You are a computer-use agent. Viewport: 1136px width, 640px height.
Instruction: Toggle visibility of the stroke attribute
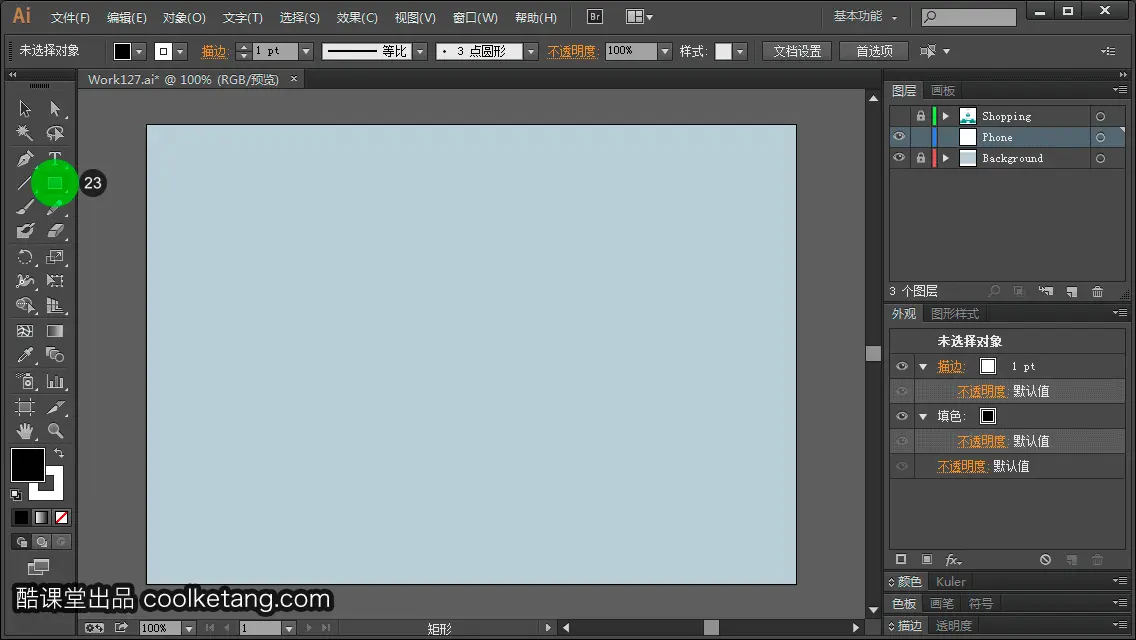point(902,366)
